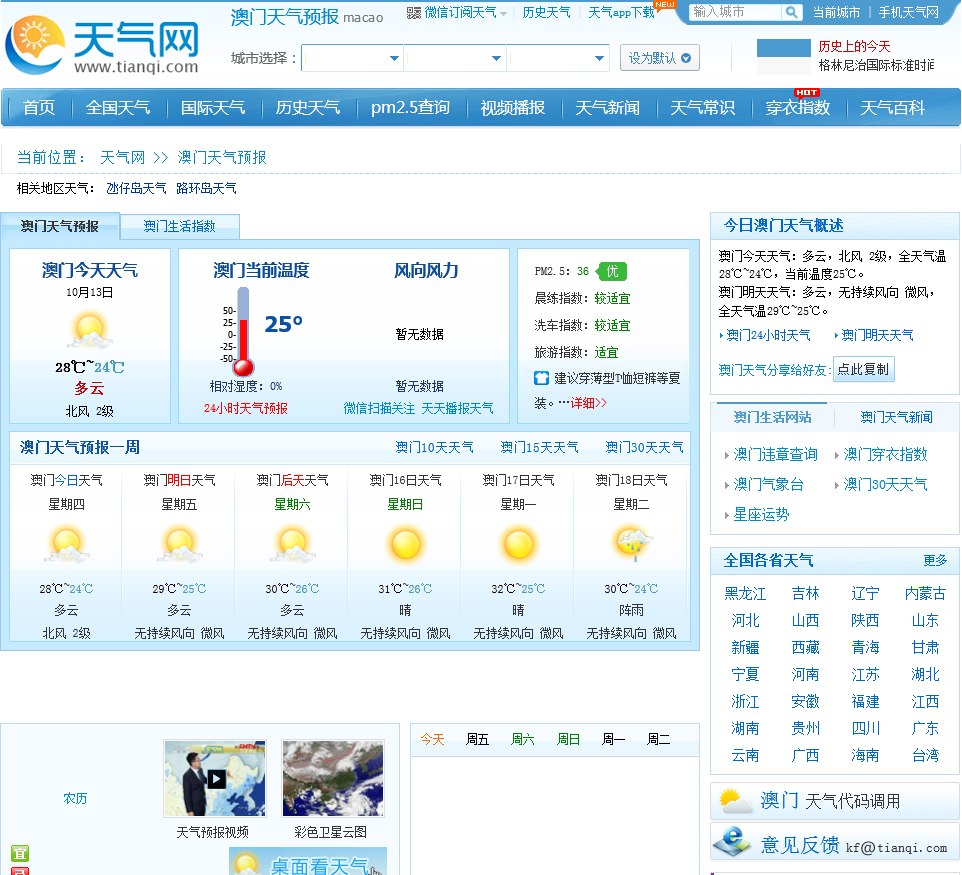Switch to the 澳门生活指数 tab
962x875 pixels.
pos(180,226)
